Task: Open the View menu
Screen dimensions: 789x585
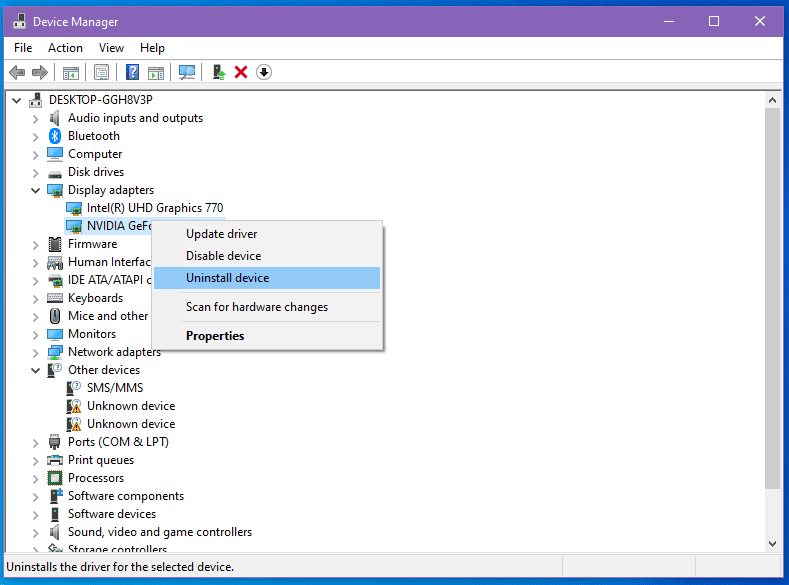Action: pyautogui.click(x=111, y=48)
